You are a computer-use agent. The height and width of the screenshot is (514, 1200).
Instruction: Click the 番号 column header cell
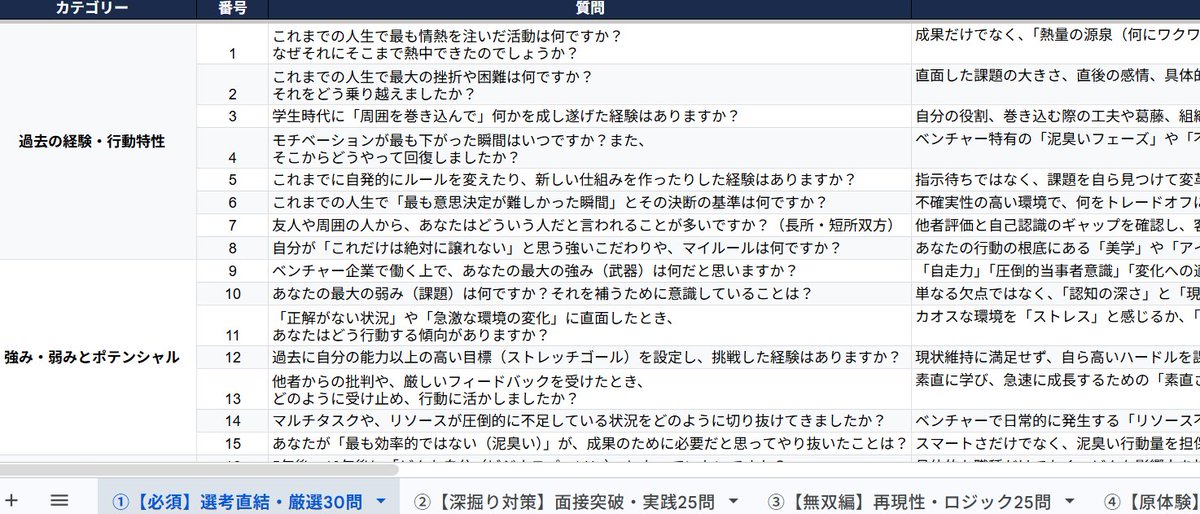click(232, 8)
